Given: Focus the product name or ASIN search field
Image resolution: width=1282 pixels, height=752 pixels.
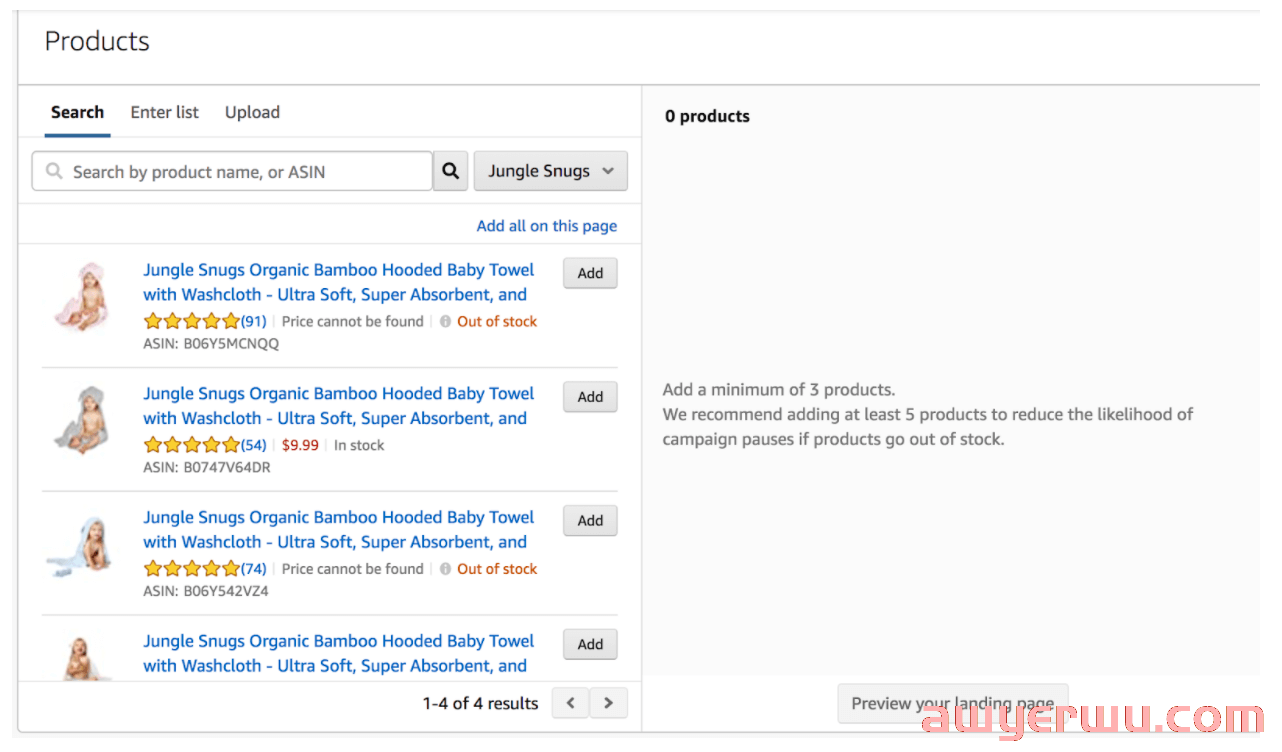Looking at the screenshot, I should coord(232,171).
